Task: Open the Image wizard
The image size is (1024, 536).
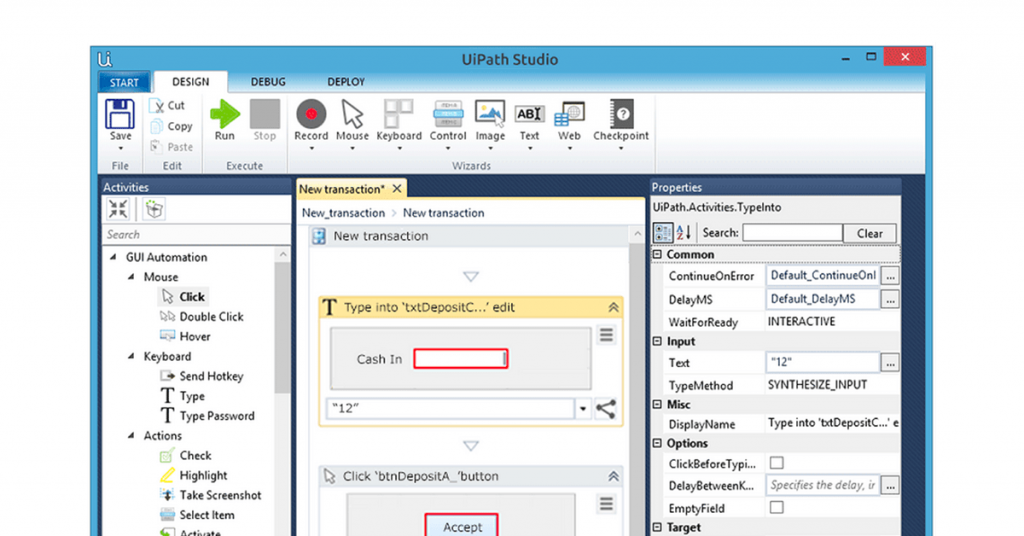Action: tap(490, 120)
